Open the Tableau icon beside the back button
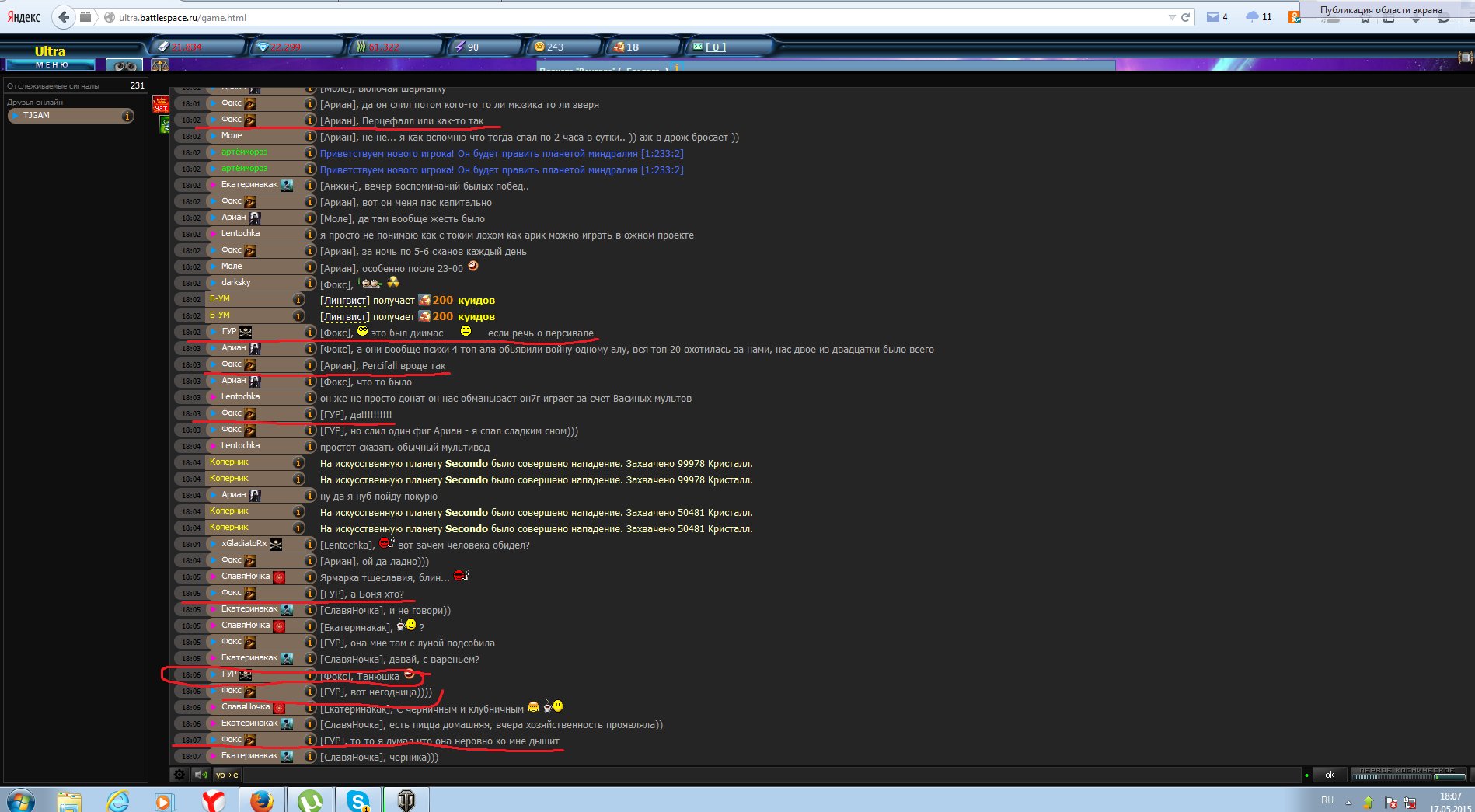The height and width of the screenshot is (812, 1475). click(85, 16)
